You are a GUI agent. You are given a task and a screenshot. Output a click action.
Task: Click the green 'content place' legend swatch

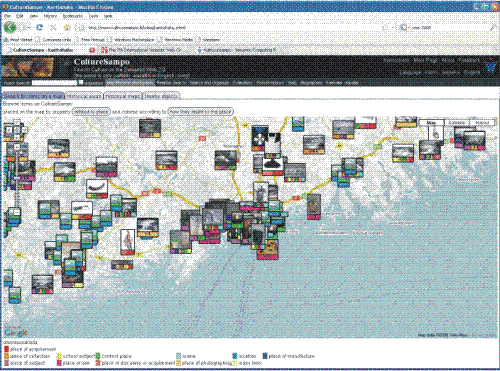[x=98, y=356]
